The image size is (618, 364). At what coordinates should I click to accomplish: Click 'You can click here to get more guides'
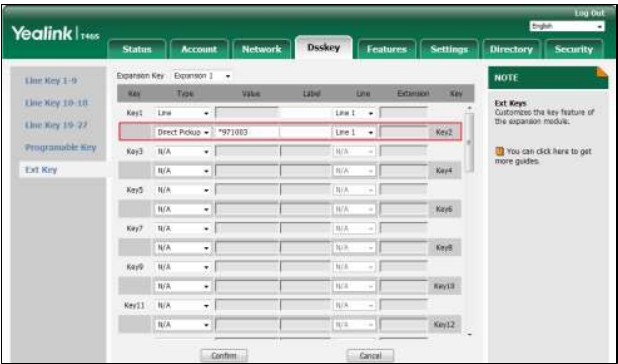tap(543, 156)
